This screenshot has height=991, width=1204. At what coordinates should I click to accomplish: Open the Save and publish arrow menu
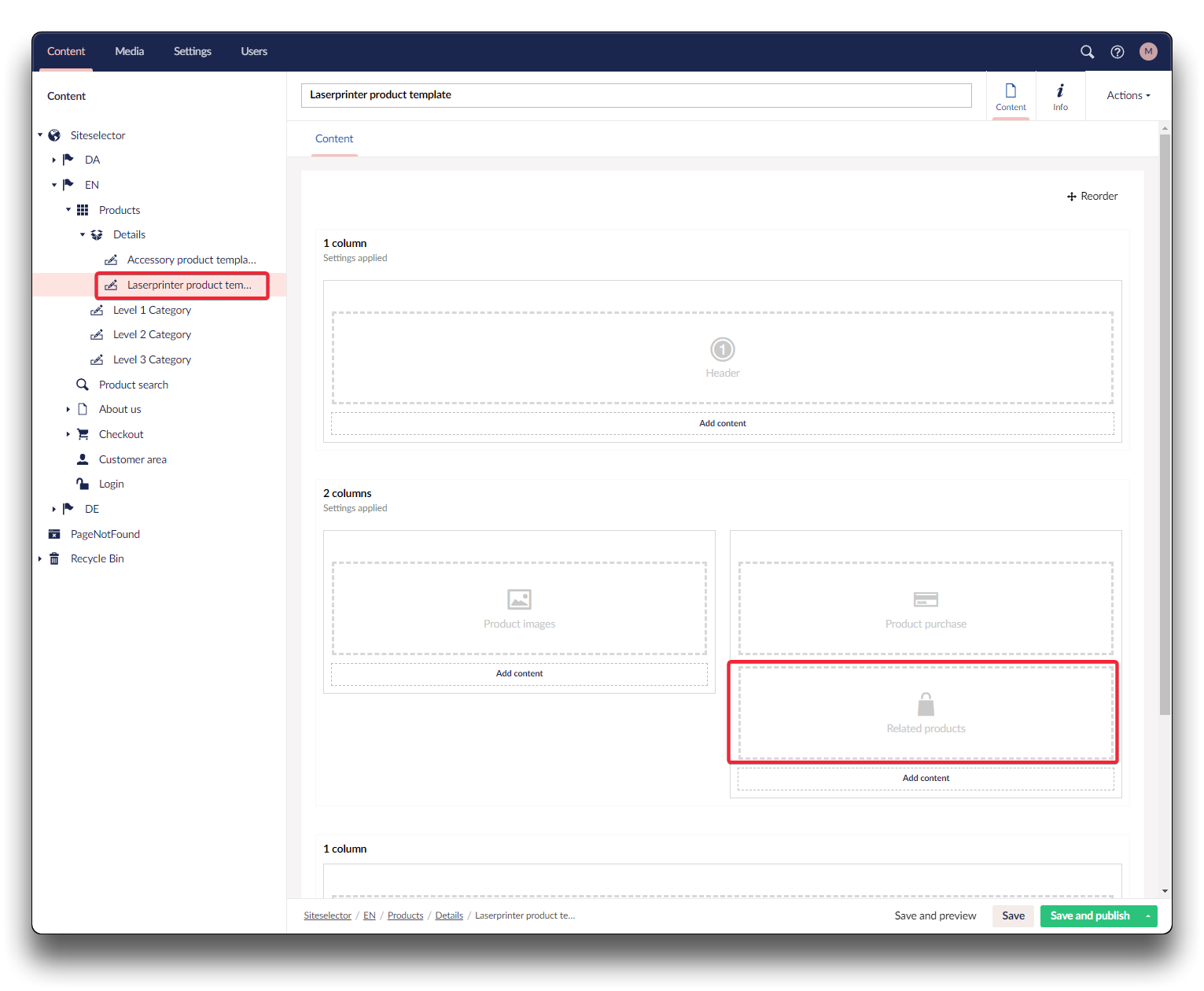pos(1148,916)
